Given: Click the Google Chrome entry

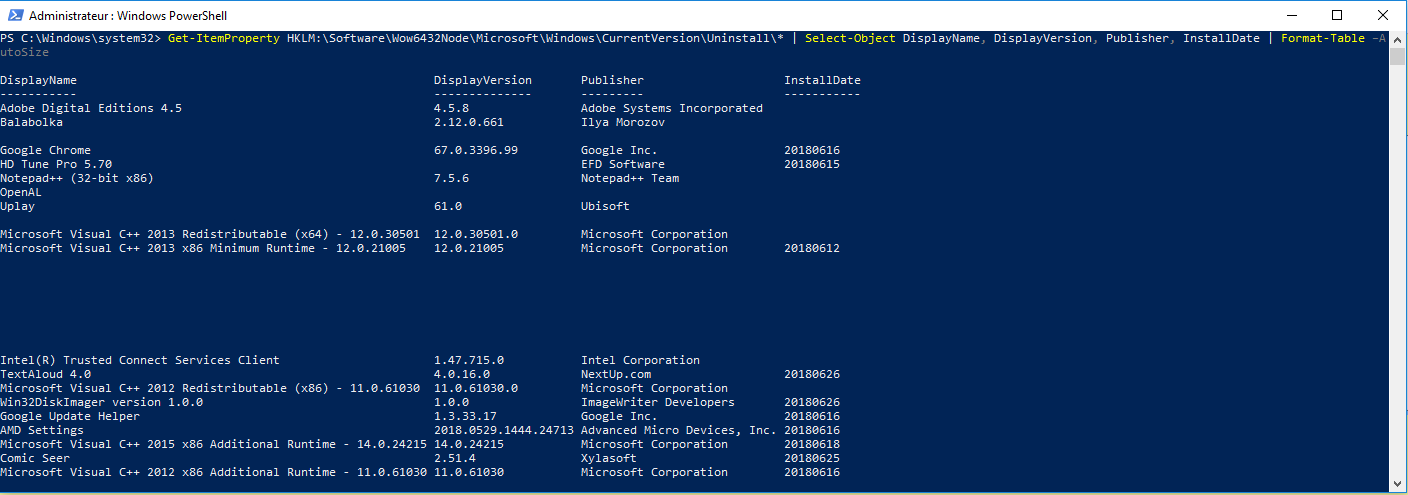Looking at the screenshot, I should point(45,150).
